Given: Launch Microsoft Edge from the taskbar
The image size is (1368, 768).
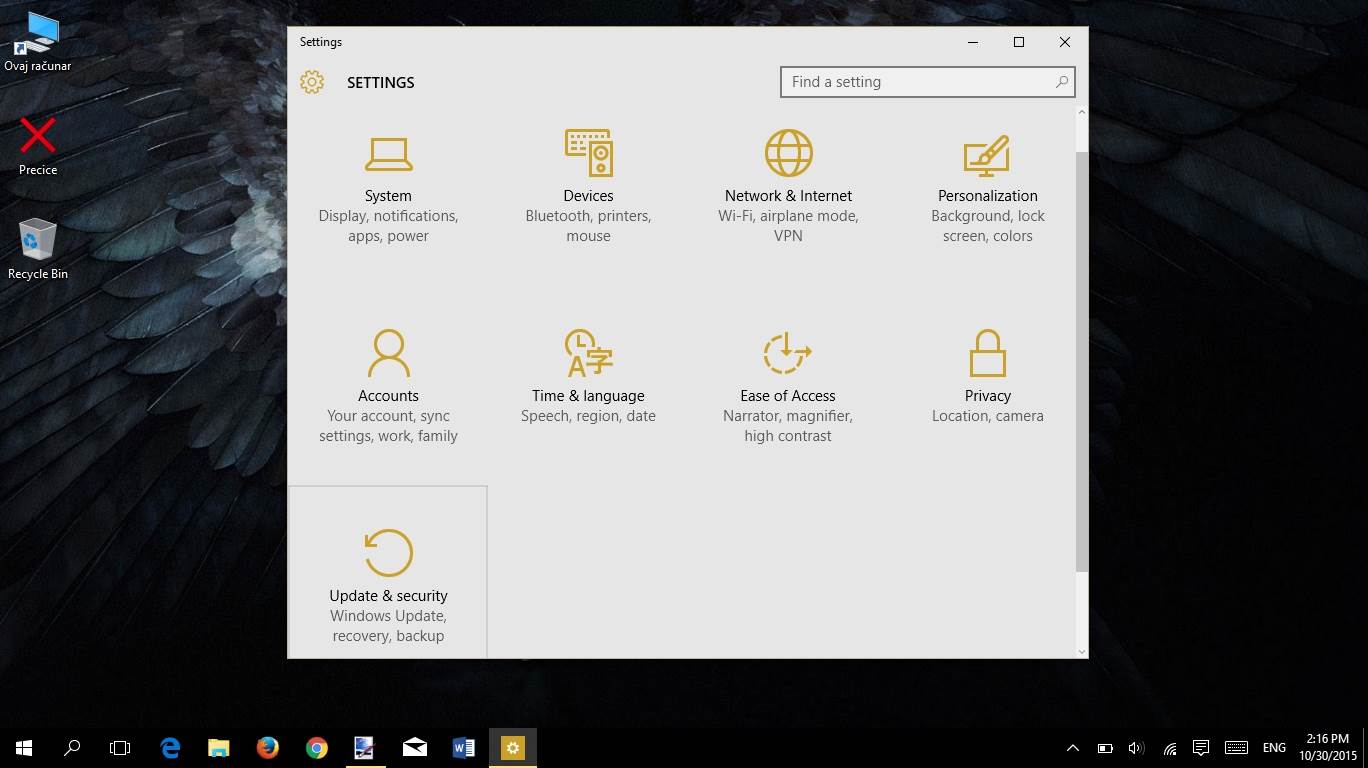Looking at the screenshot, I should point(170,748).
